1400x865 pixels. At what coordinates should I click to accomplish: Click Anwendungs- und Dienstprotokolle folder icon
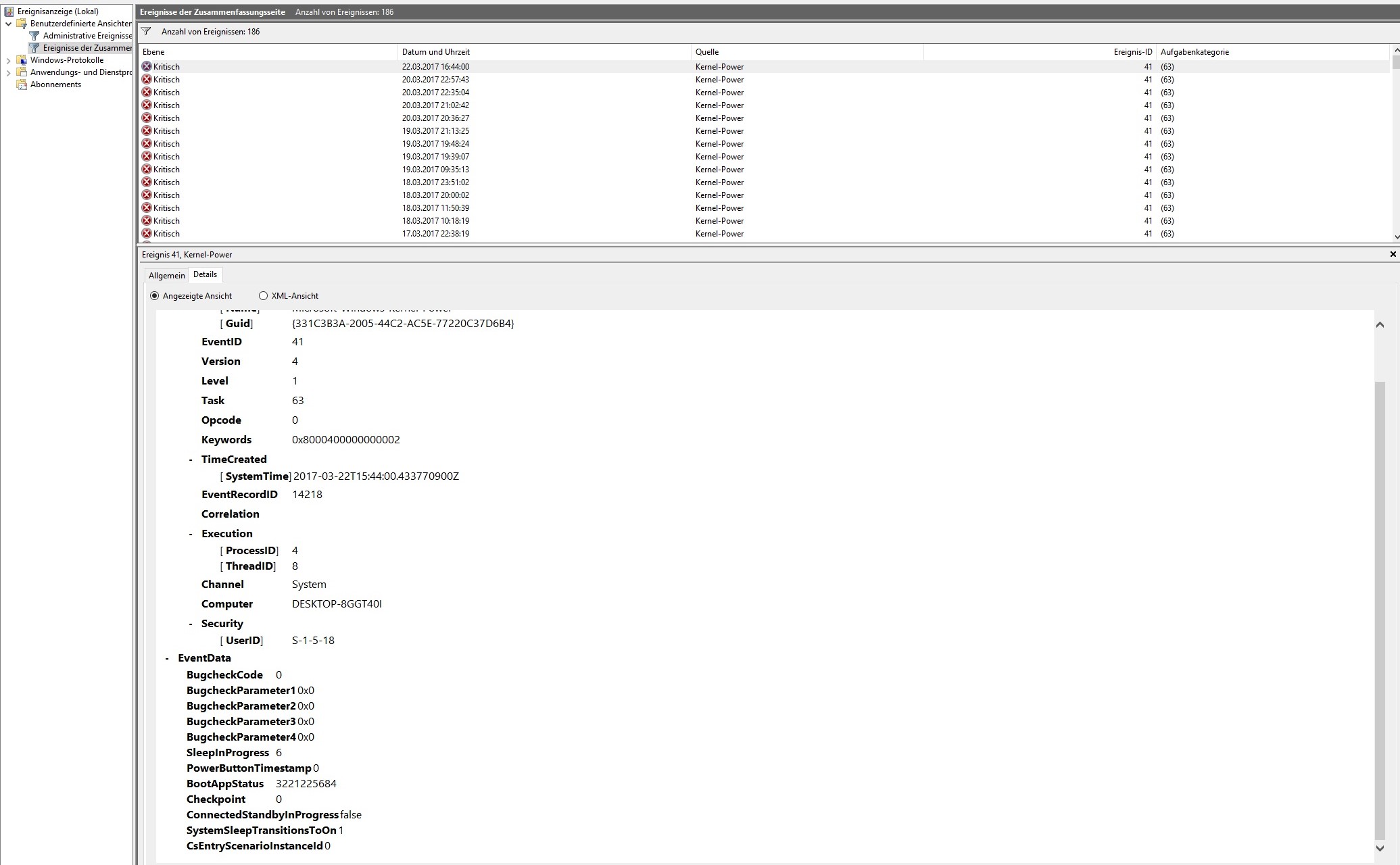pyautogui.click(x=22, y=72)
